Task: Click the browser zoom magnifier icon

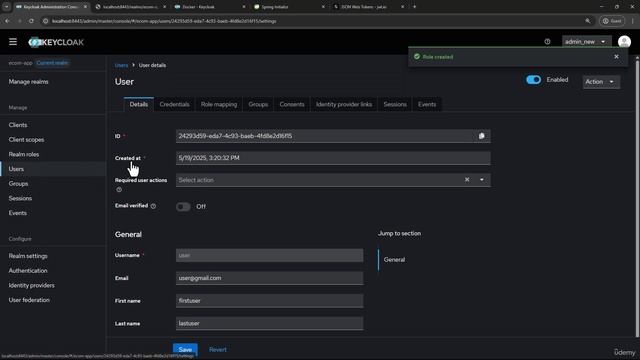Action: (588, 21)
